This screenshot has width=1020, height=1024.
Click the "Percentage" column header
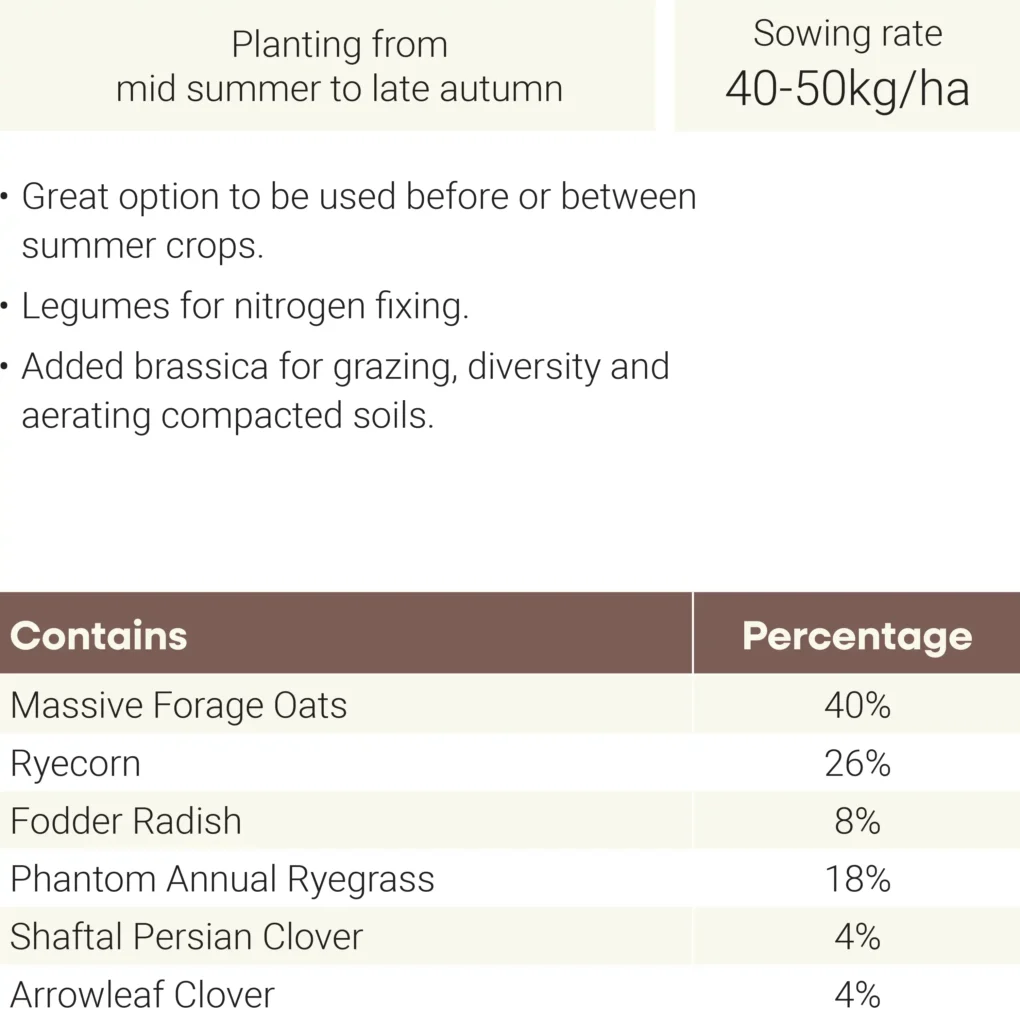[857, 636]
